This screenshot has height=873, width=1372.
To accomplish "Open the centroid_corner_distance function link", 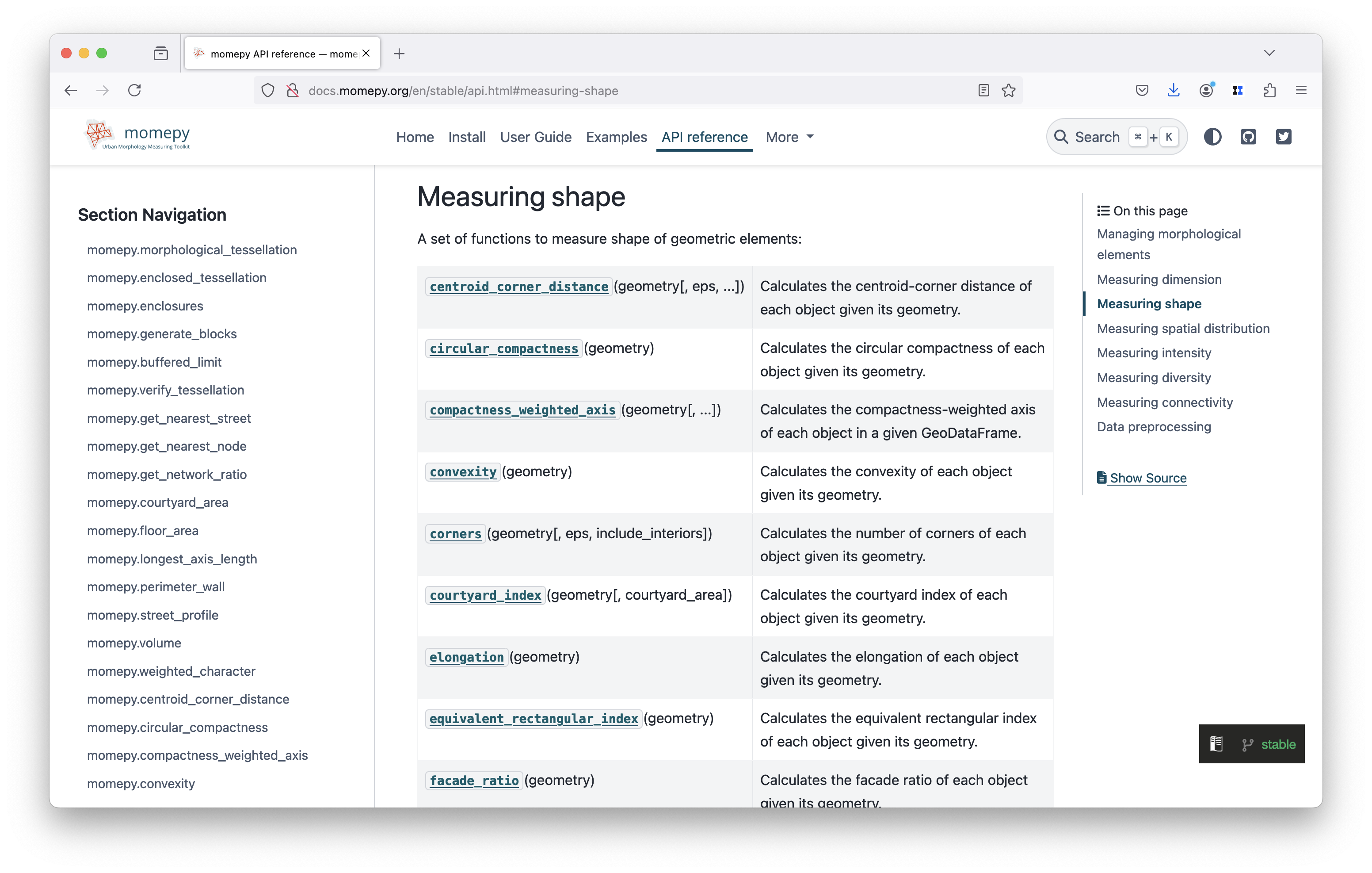I will pos(518,287).
